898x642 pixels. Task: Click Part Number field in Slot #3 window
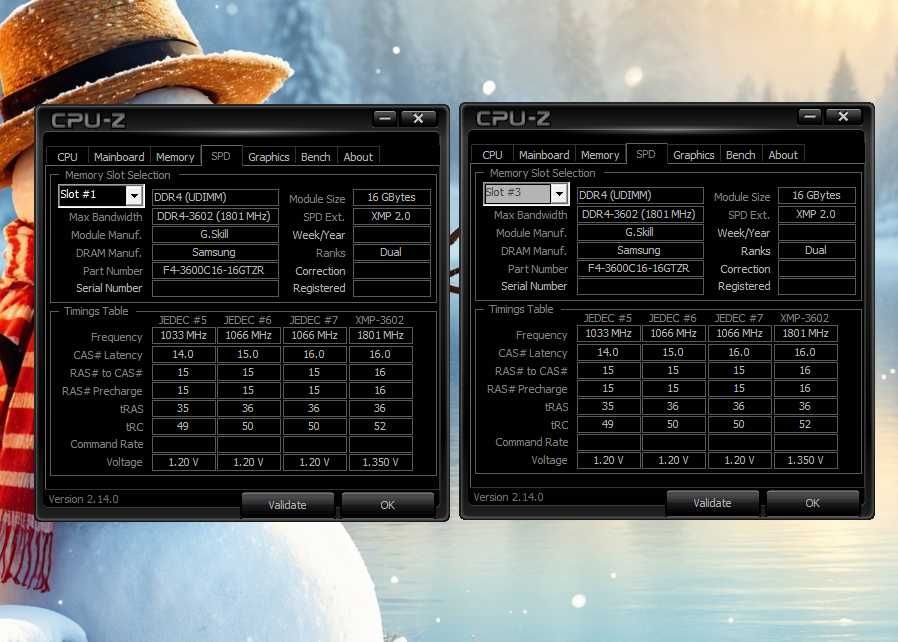640,268
